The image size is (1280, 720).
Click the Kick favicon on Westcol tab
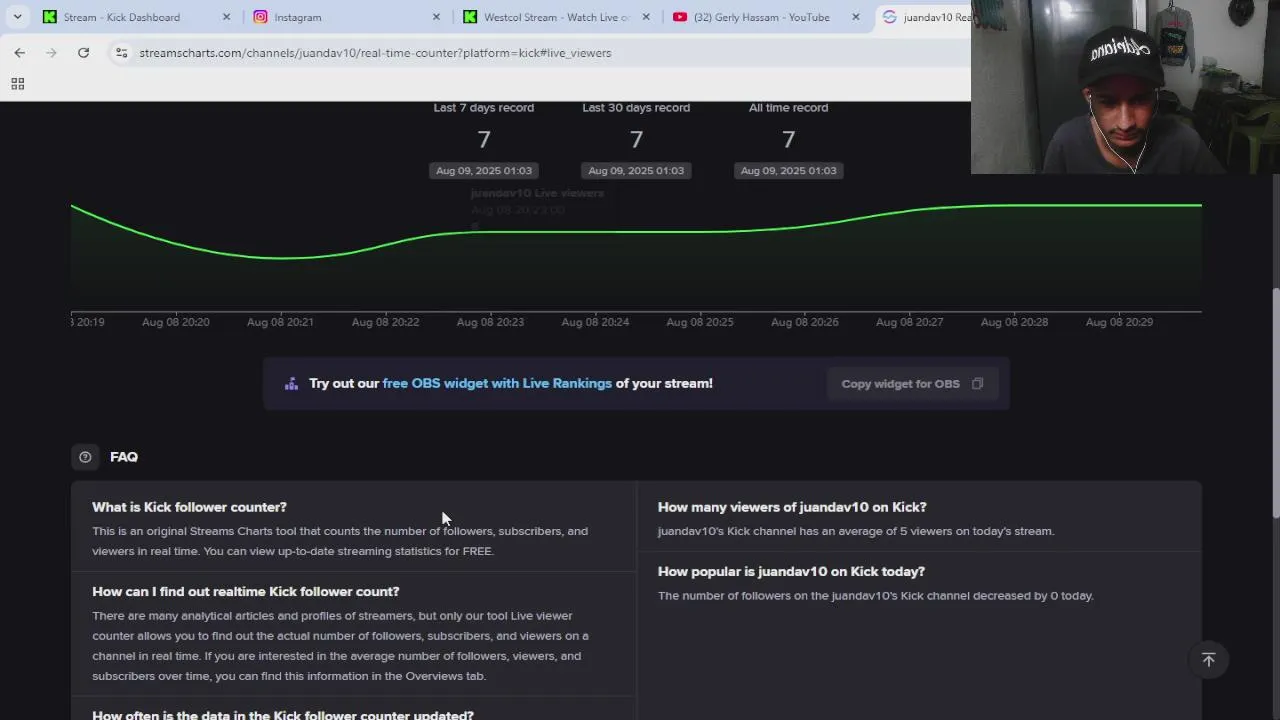click(470, 17)
